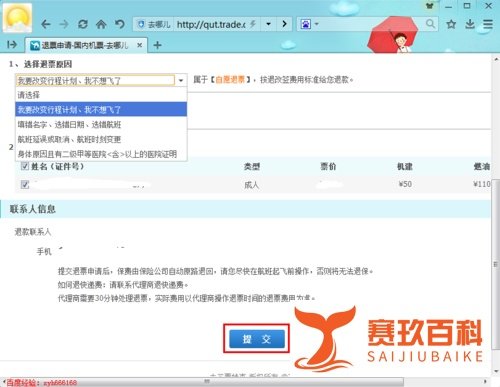
Task: Open the refund reason dropdown arrow
Action: tap(181, 80)
